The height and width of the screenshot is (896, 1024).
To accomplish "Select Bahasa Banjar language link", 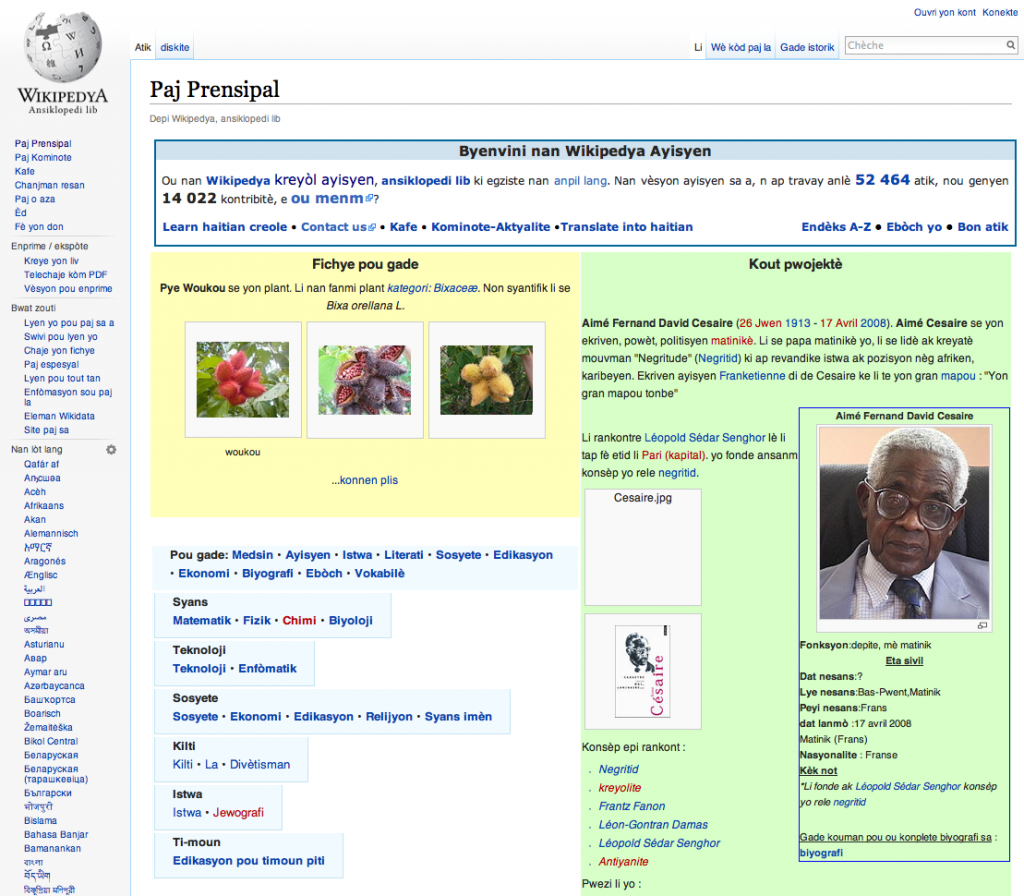I will [56, 835].
